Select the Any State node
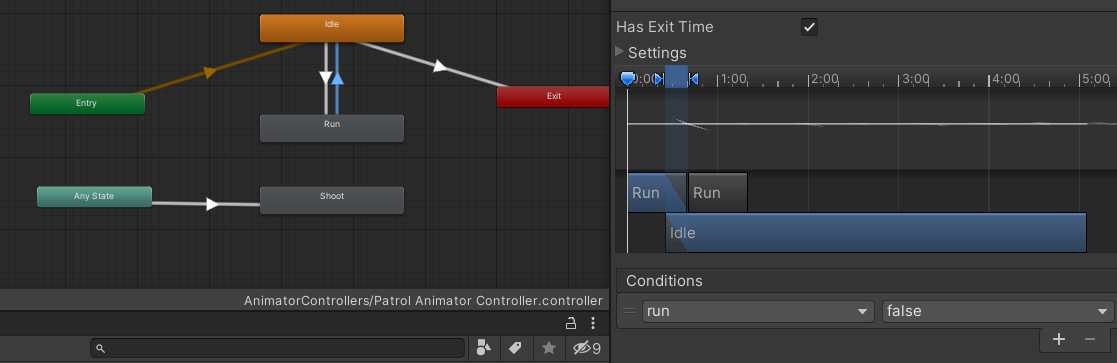1117x363 pixels. click(94, 196)
